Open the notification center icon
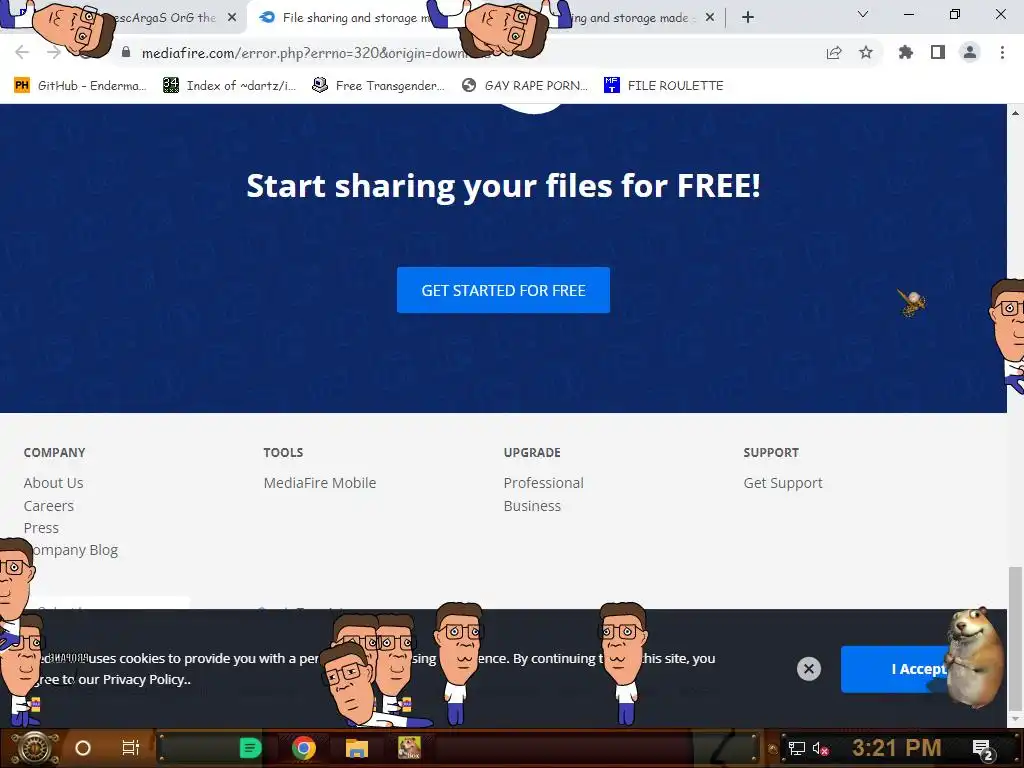The image size is (1024, 768). click(x=982, y=749)
